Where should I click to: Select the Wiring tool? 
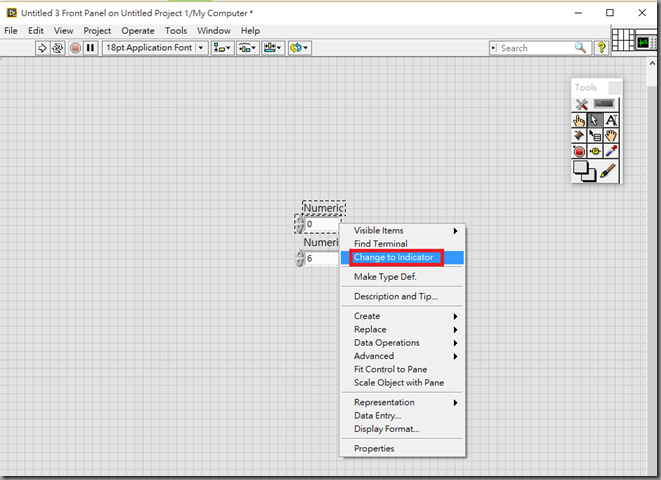click(x=579, y=136)
